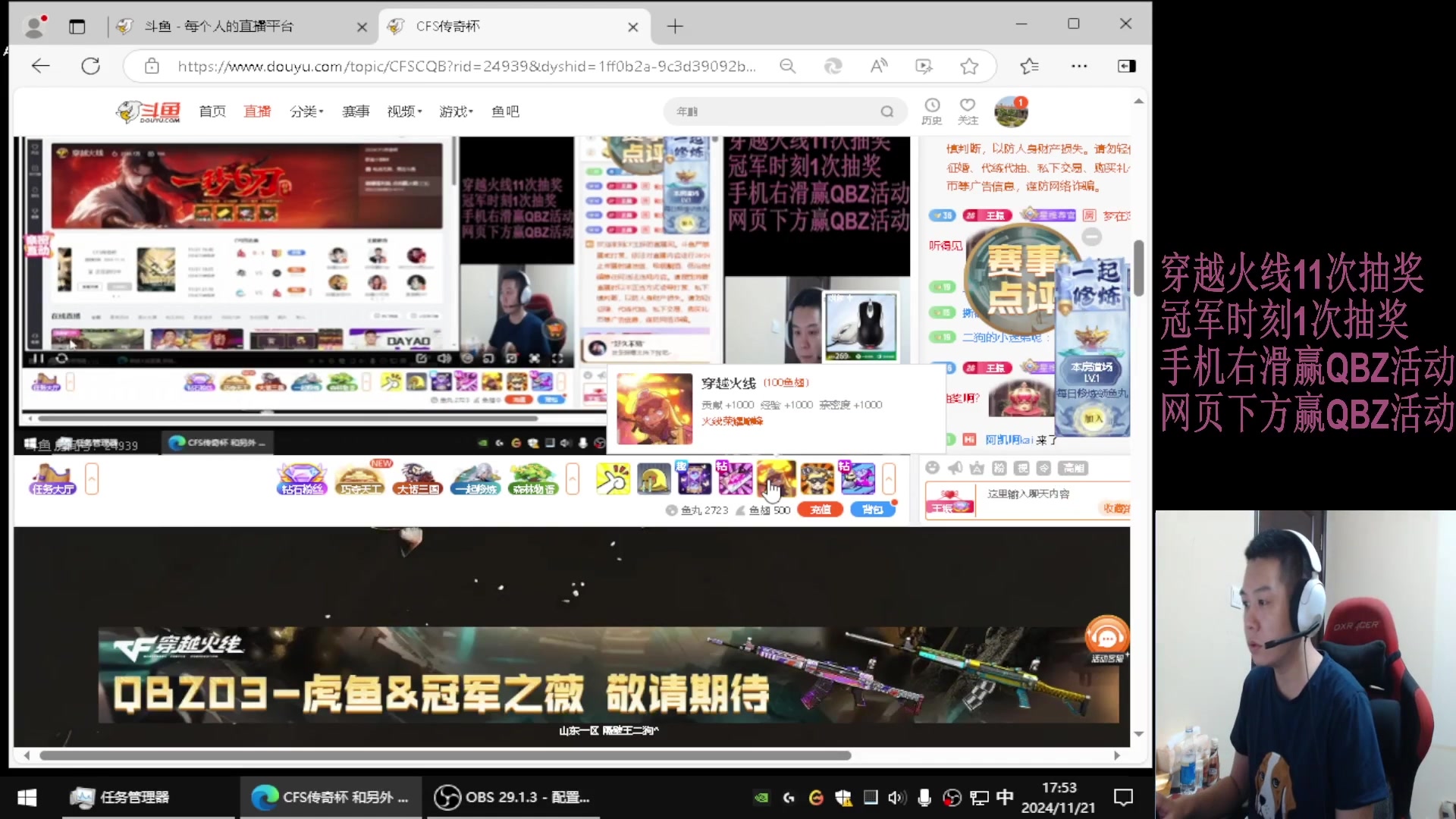Open the notification center icon

(x=1123, y=798)
